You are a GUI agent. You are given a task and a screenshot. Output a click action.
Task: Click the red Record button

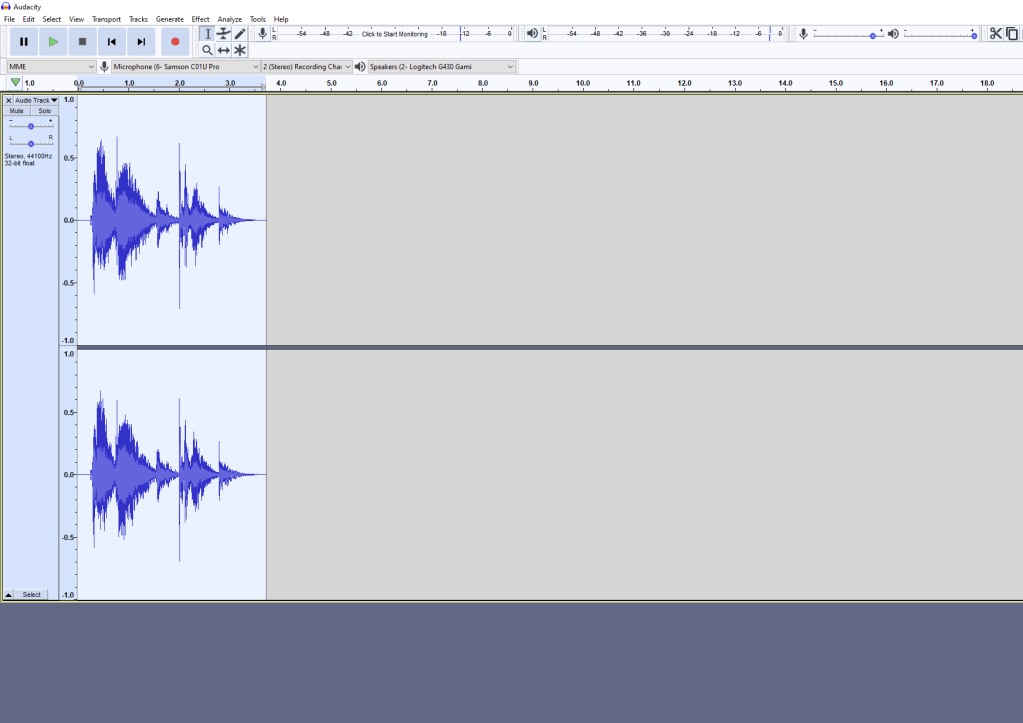[x=175, y=42]
